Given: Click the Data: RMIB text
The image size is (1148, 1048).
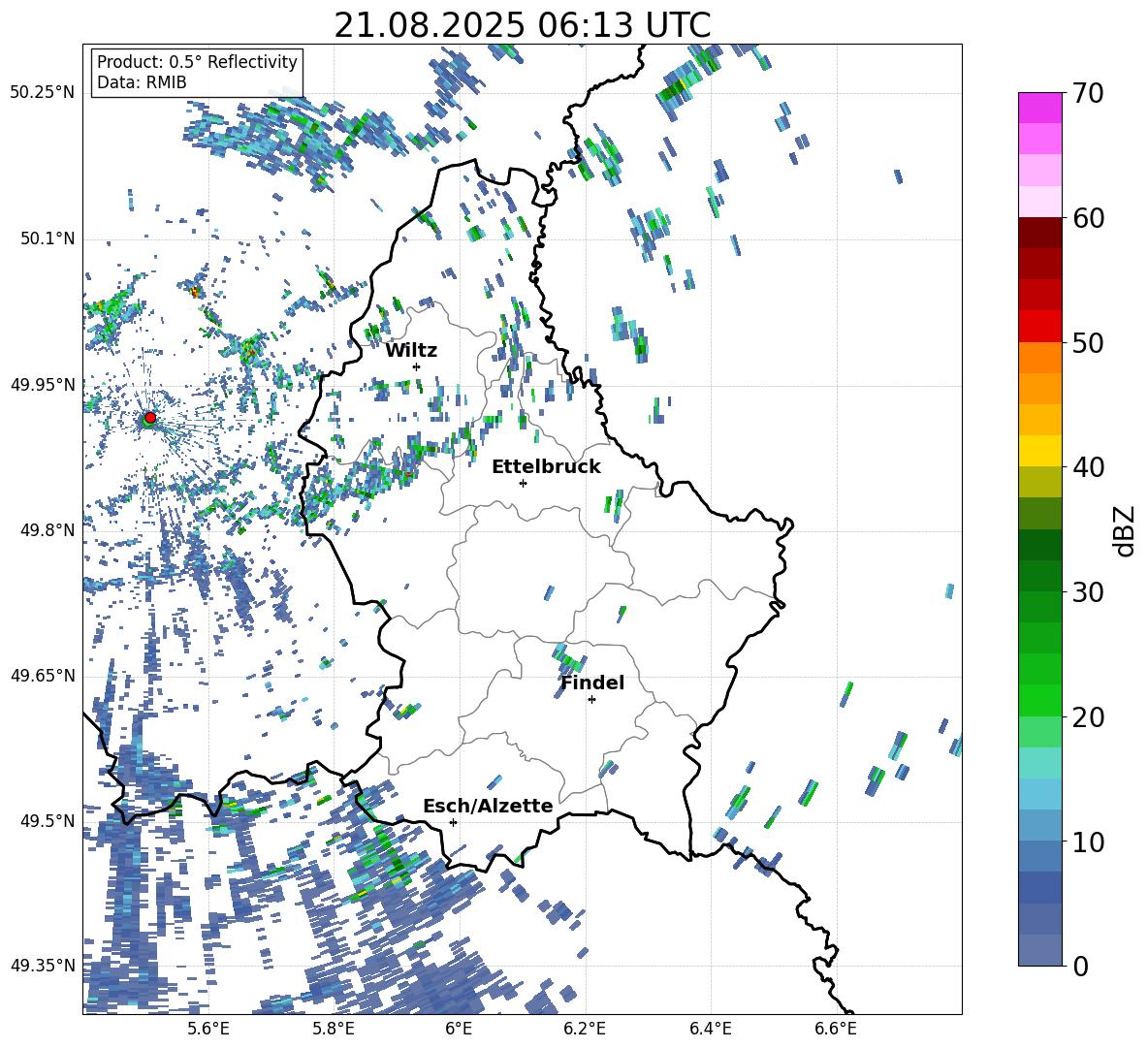Looking at the screenshot, I should [142, 82].
